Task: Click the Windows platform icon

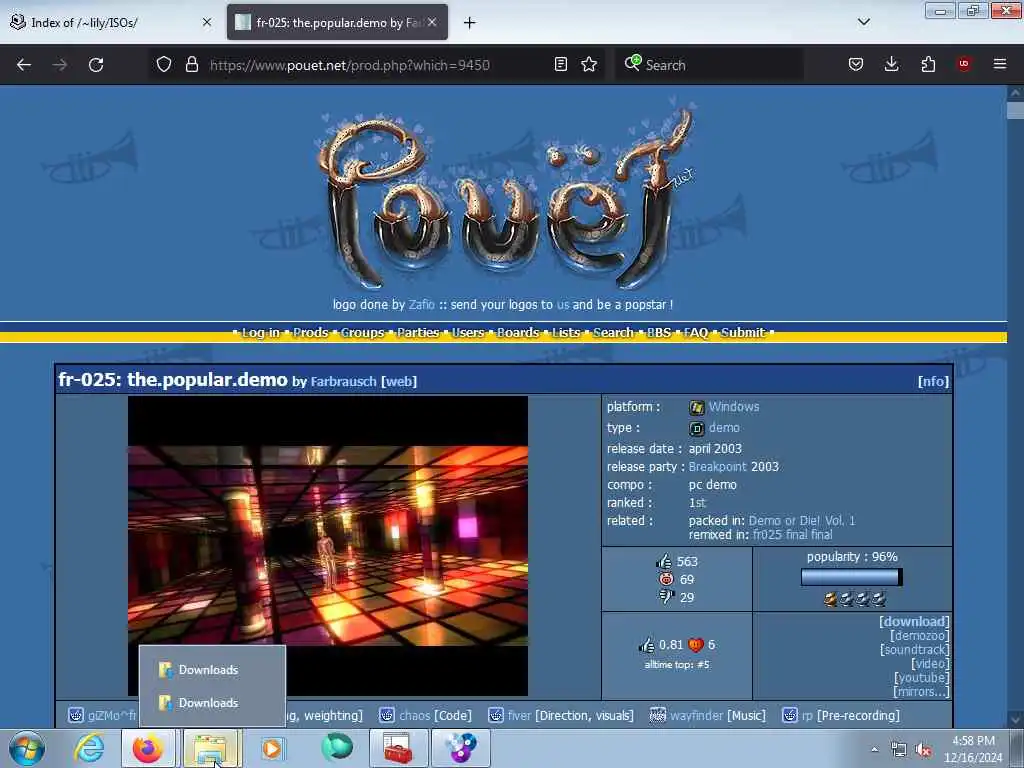Action: tap(697, 407)
